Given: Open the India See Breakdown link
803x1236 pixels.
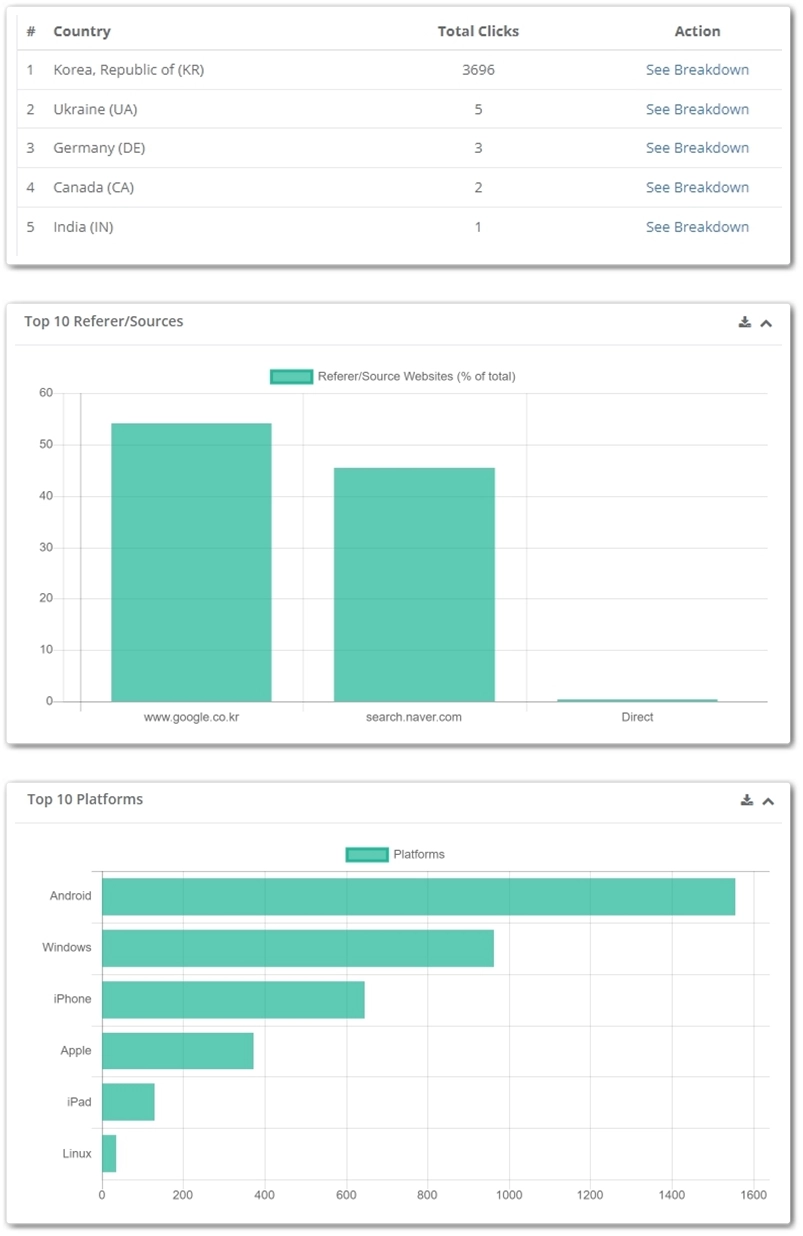Looking at the screenshot, I should pos(697,227).
